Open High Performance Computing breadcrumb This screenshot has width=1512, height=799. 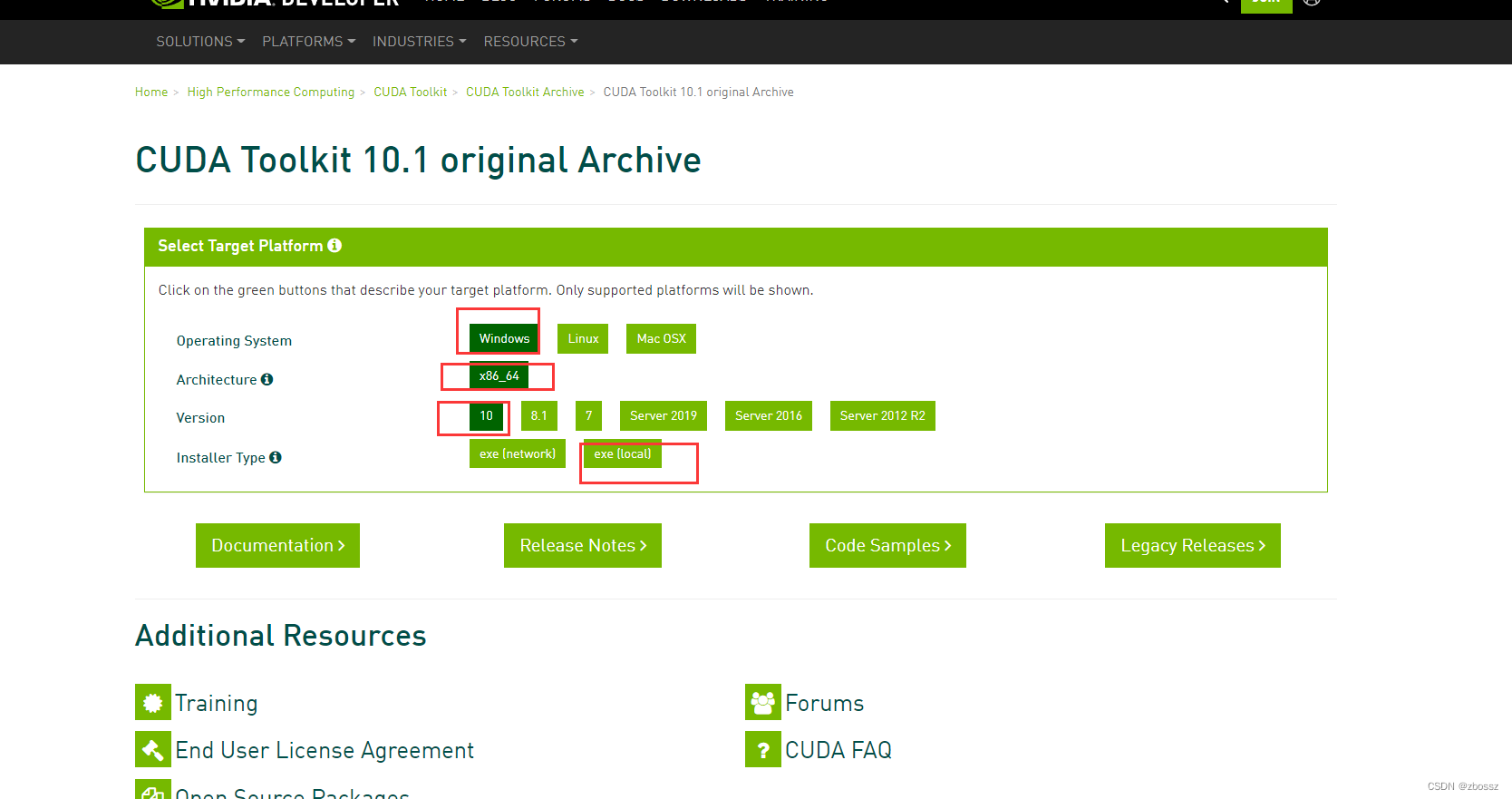271,93
